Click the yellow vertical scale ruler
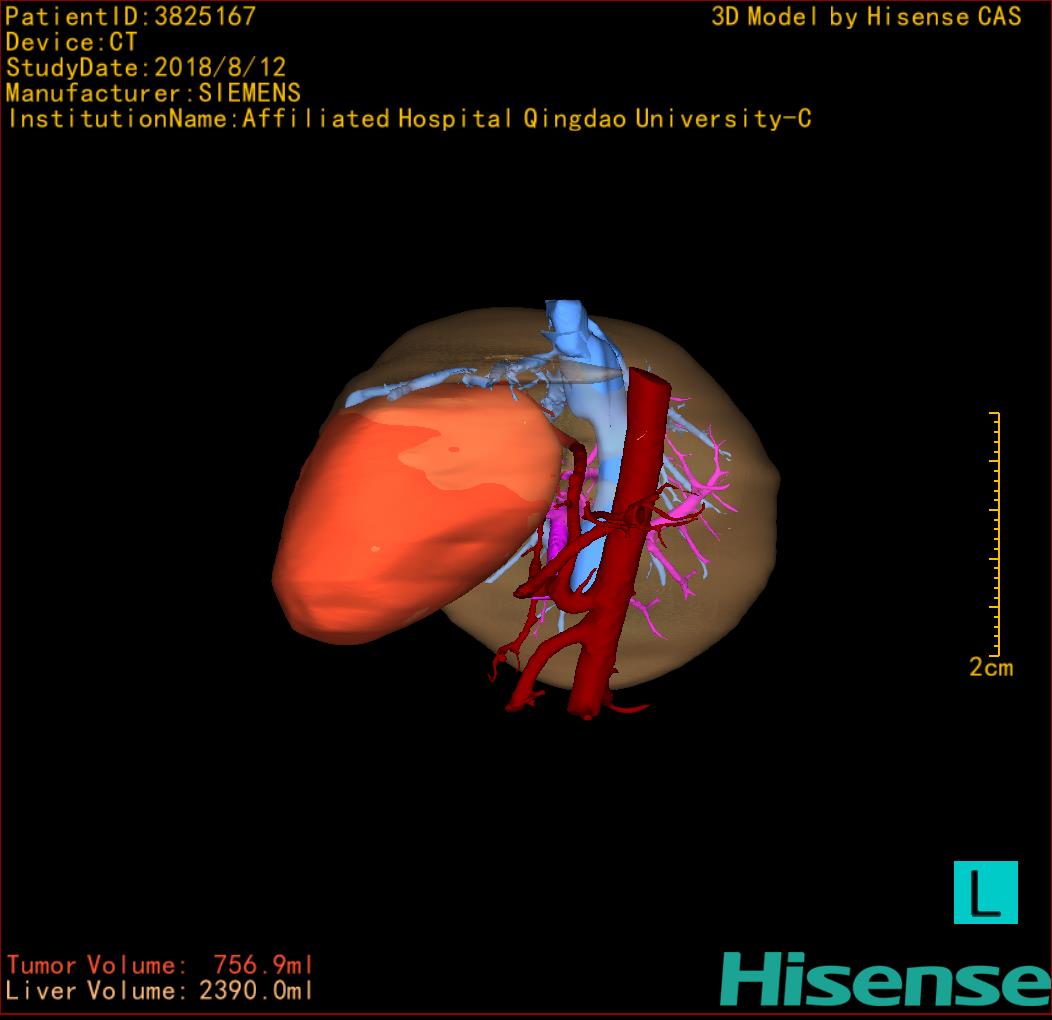The width and height of the screenshot is (1052, 1020). pos(995,533)
